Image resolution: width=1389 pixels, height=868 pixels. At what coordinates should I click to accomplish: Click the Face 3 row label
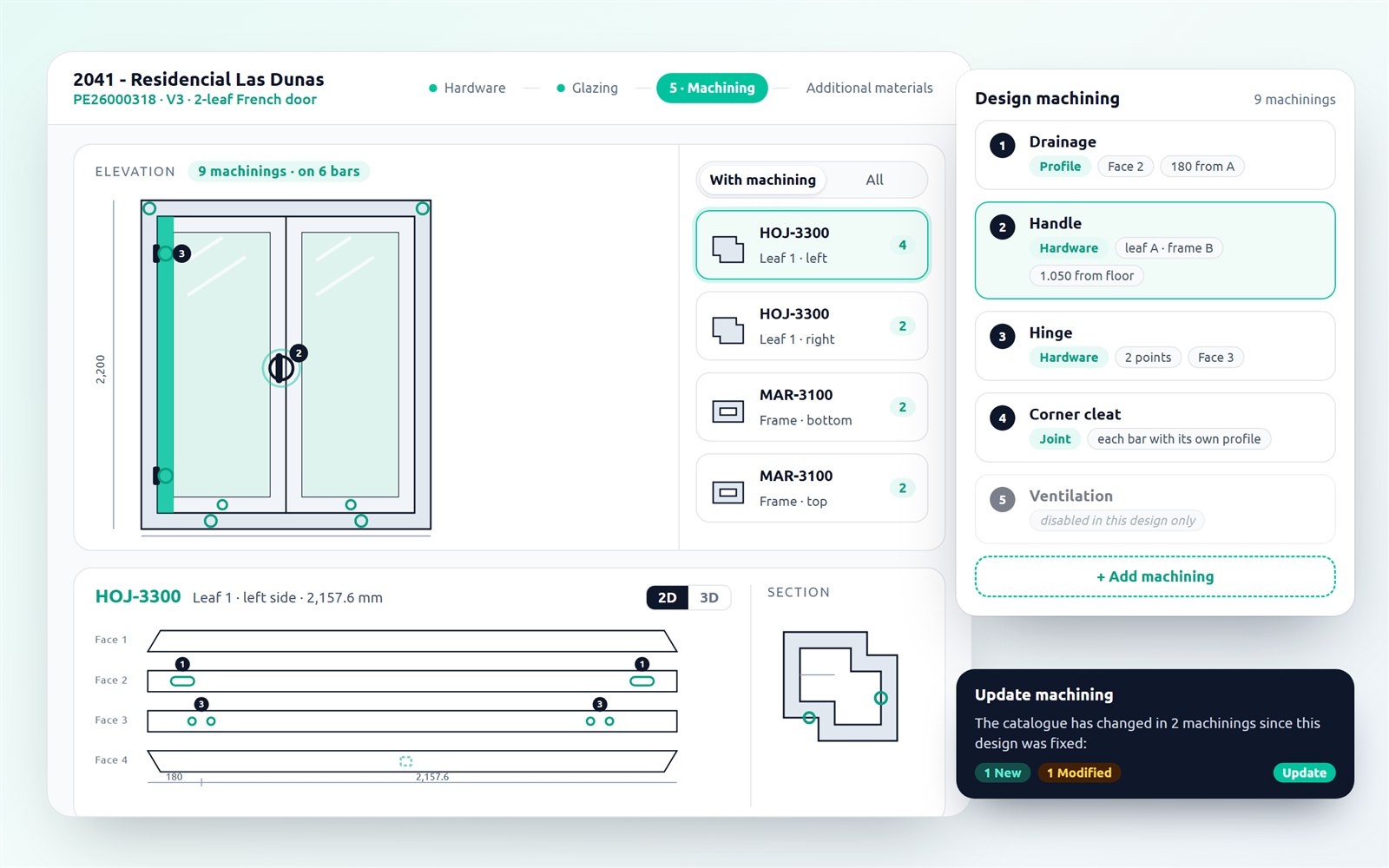[x=111, y=720]
